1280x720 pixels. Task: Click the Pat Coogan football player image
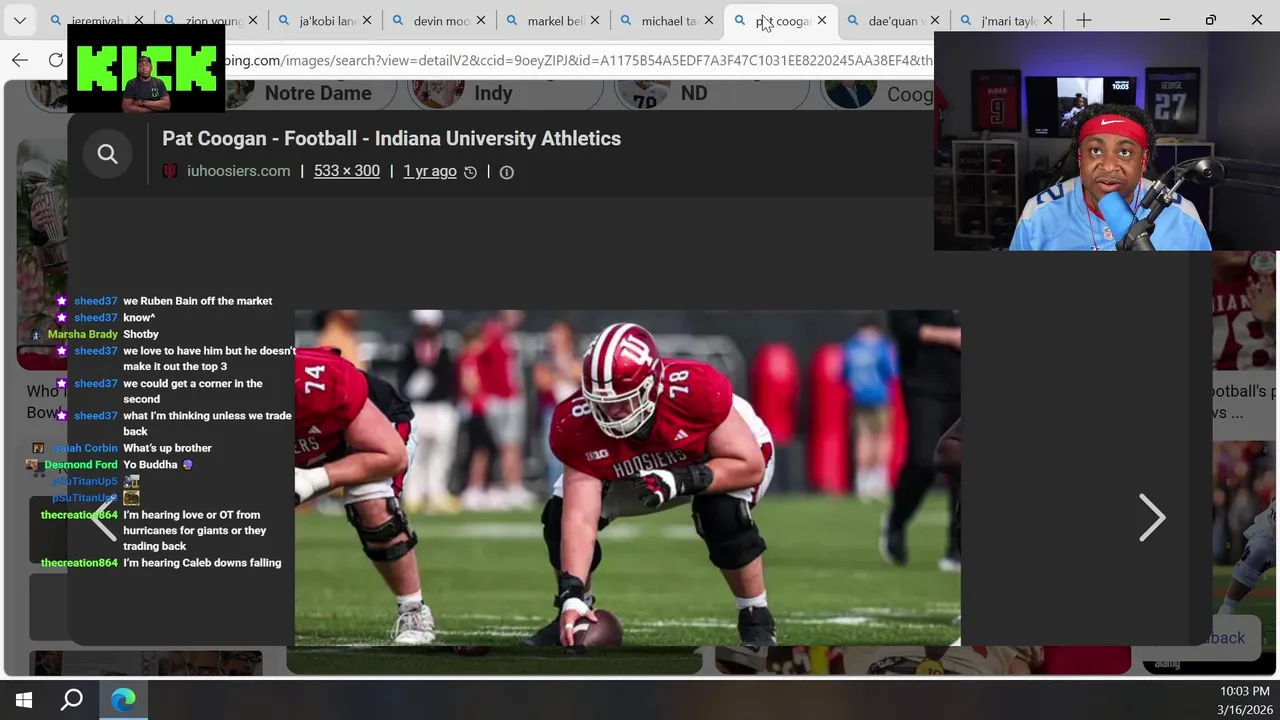627,477
